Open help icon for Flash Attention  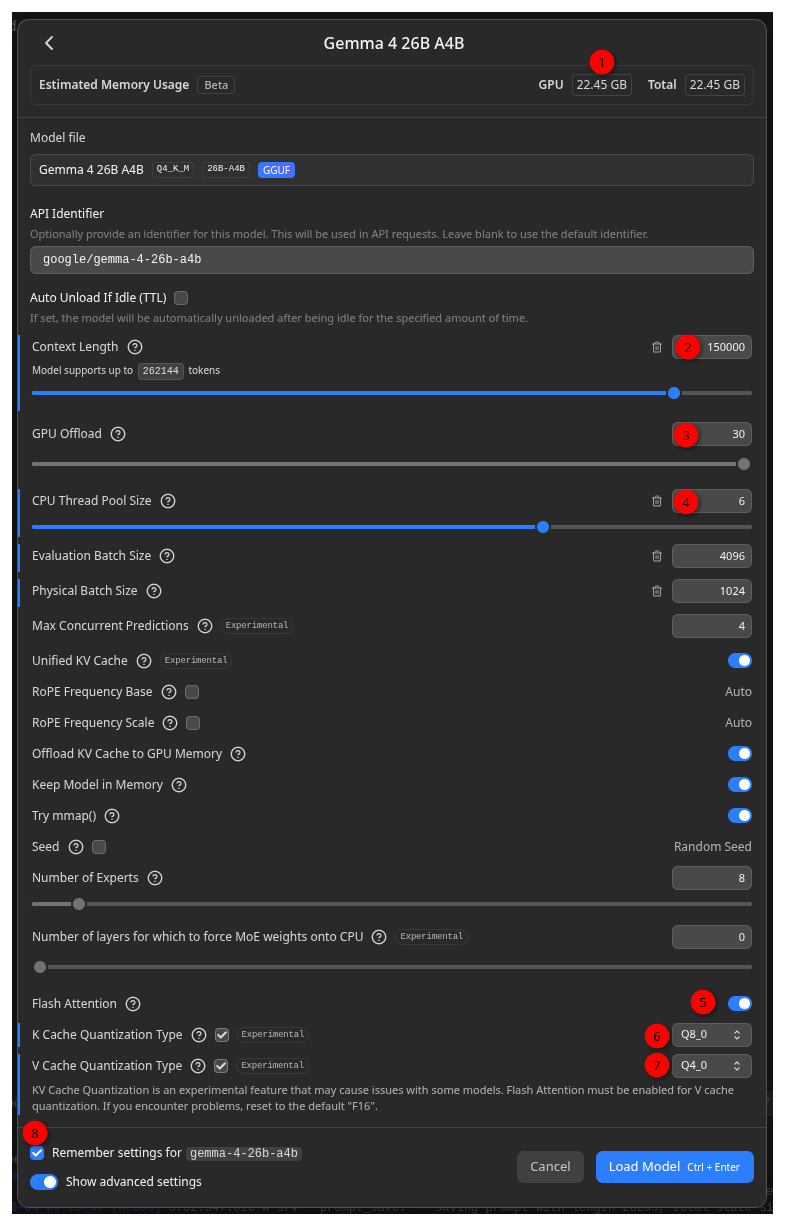(133, 1004)
